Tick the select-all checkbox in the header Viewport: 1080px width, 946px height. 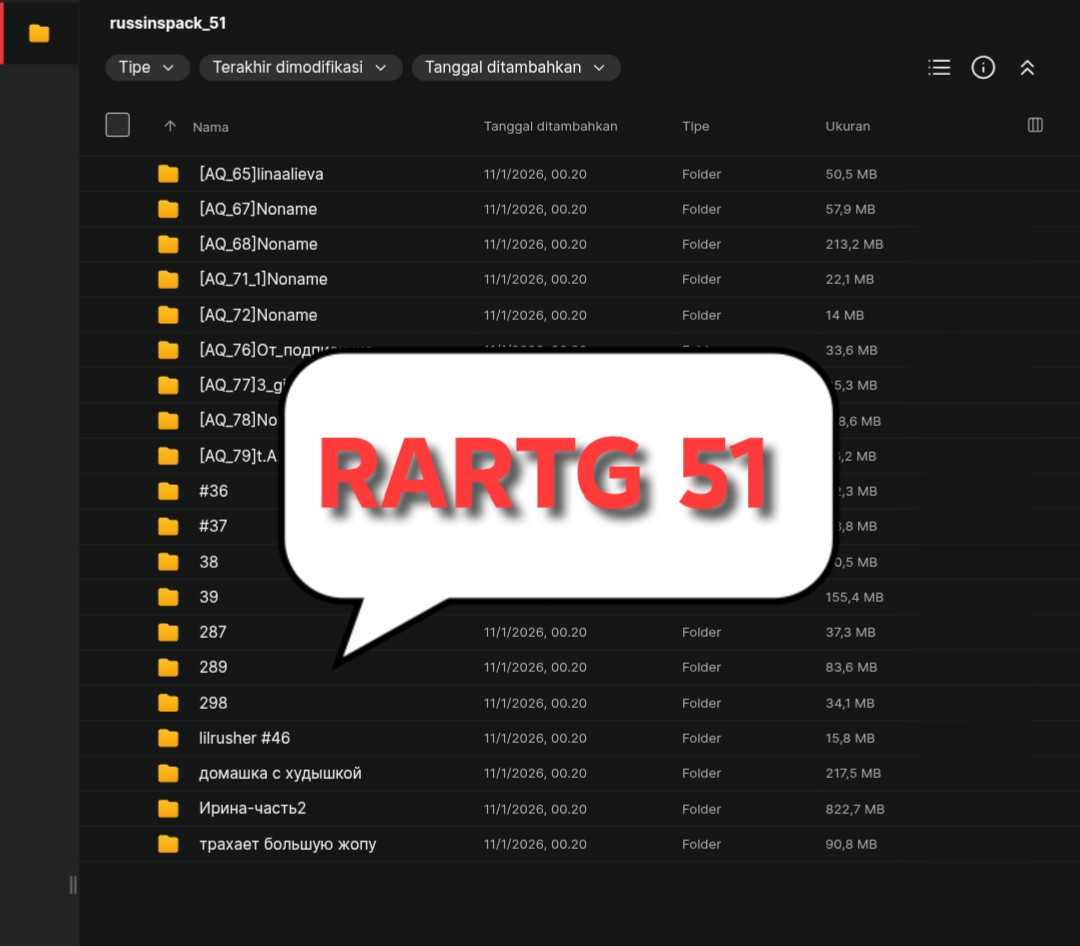(118, 125)
